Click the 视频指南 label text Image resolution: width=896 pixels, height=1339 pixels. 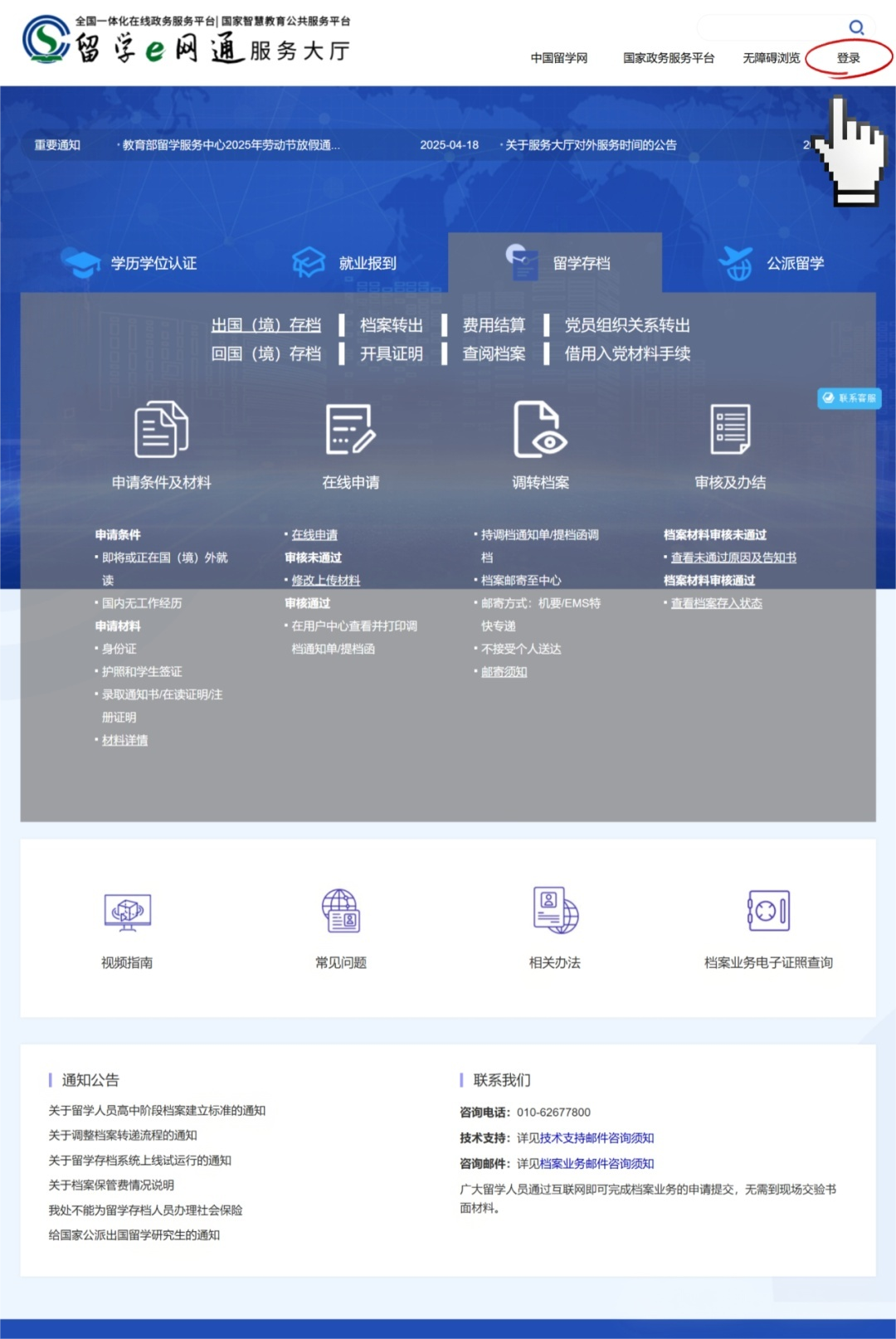point(127,962)
